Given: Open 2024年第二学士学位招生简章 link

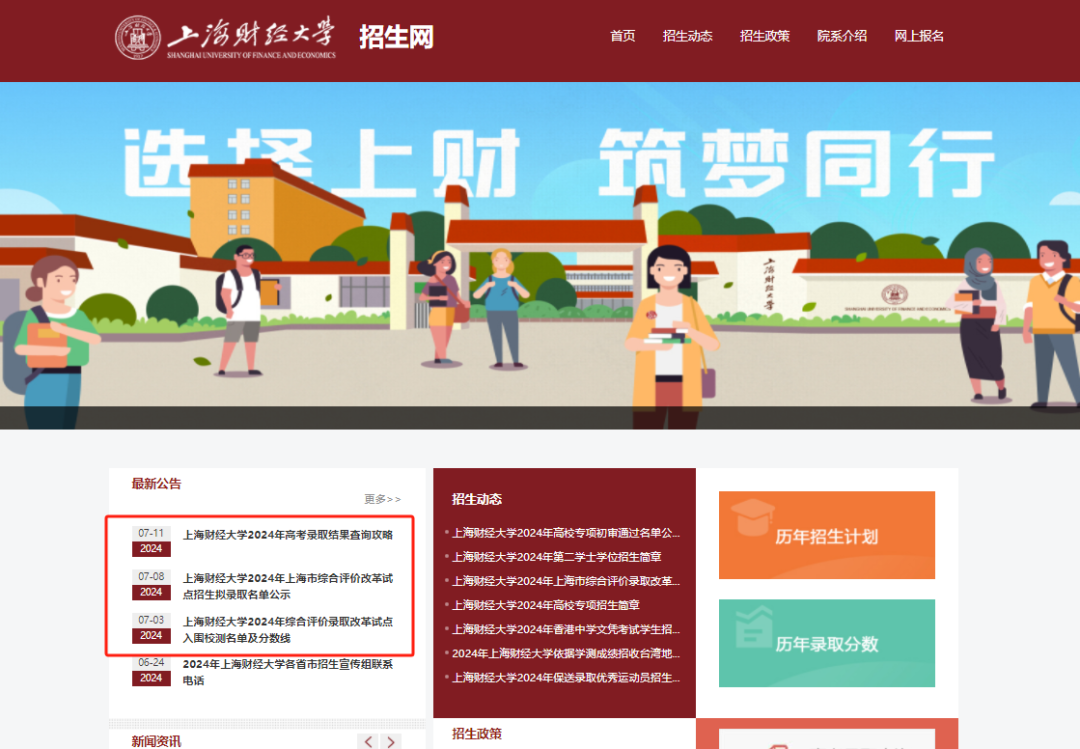Looking at the screenshot, I should click(x=560, y=556).
